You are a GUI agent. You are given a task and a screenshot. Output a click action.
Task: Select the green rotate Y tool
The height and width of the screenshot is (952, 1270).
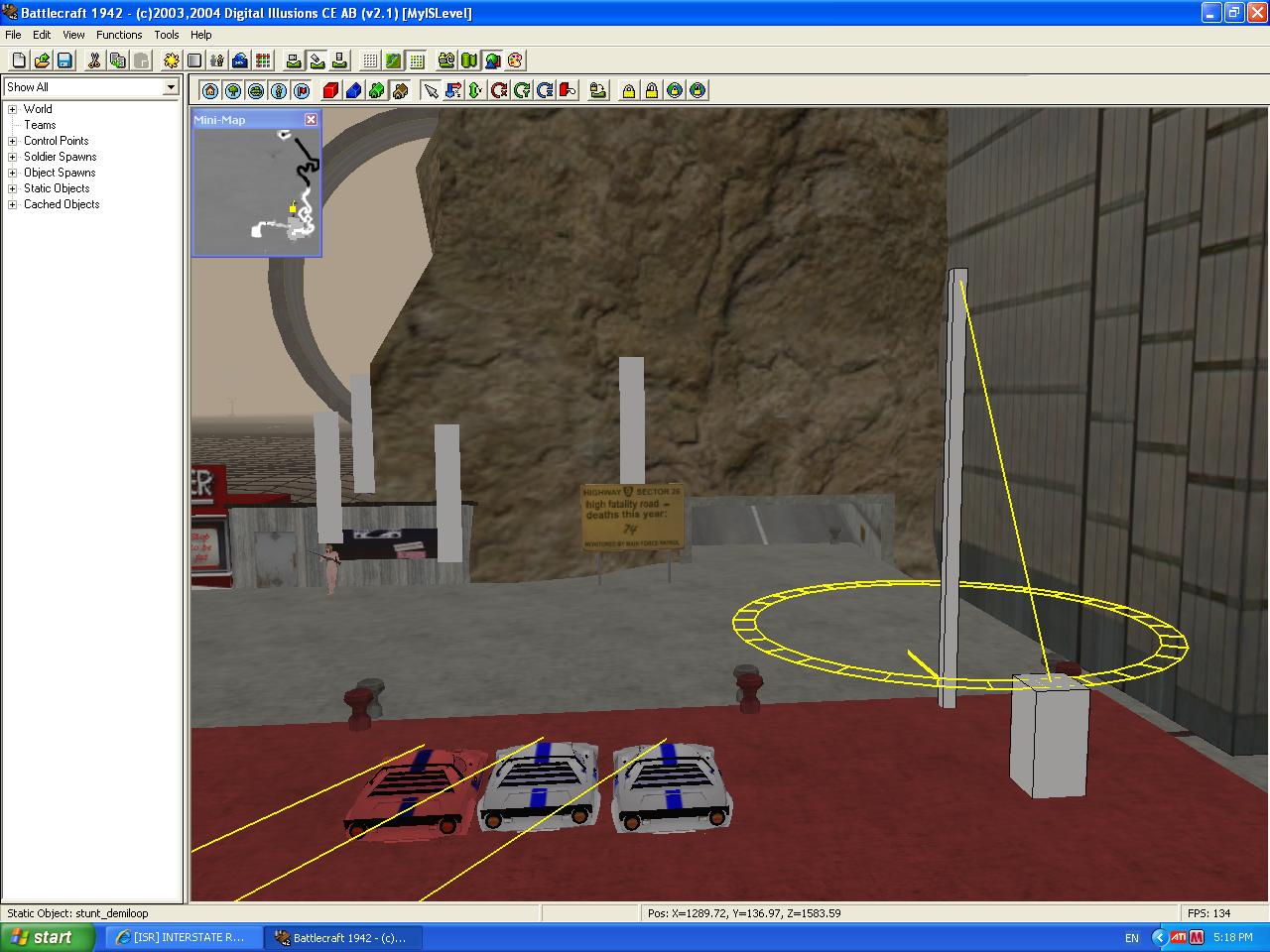tap(522, 90)
